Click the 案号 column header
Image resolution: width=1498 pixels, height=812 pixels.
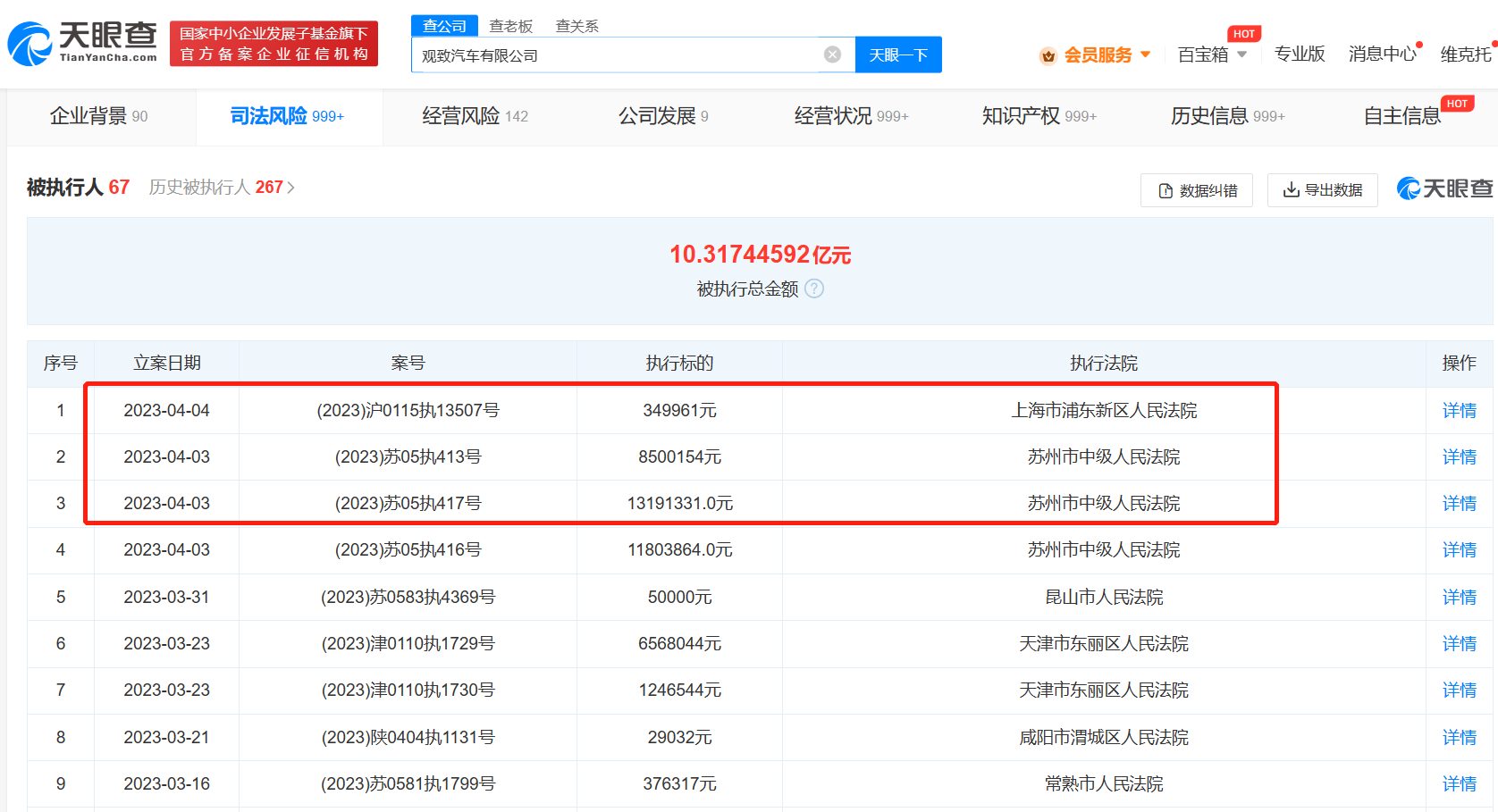click(408, 363)
